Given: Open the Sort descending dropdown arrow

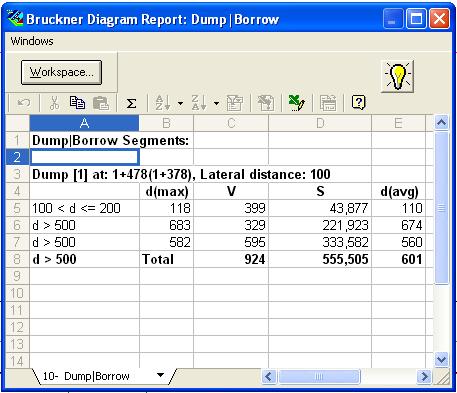Looking at the screenshot, I should (216, 103).
